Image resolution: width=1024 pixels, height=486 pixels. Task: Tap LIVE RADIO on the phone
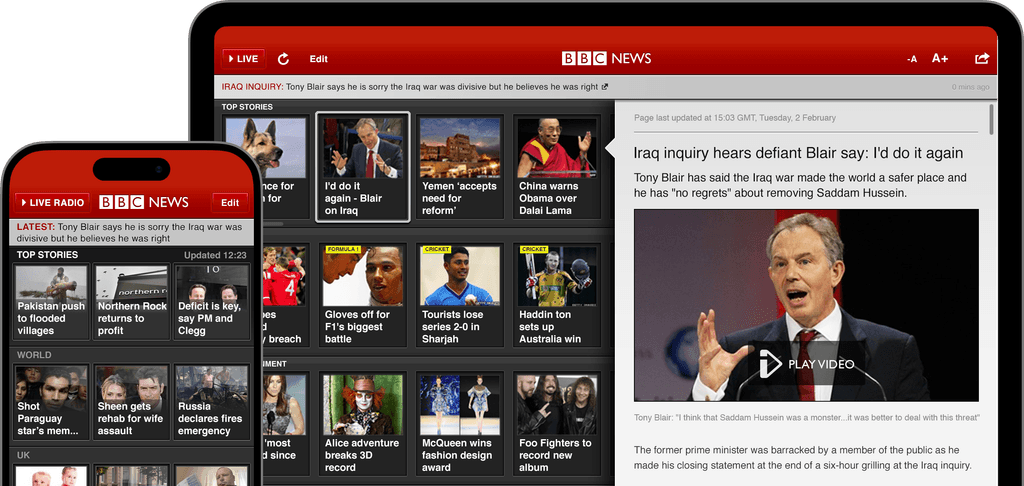point(51,202)
